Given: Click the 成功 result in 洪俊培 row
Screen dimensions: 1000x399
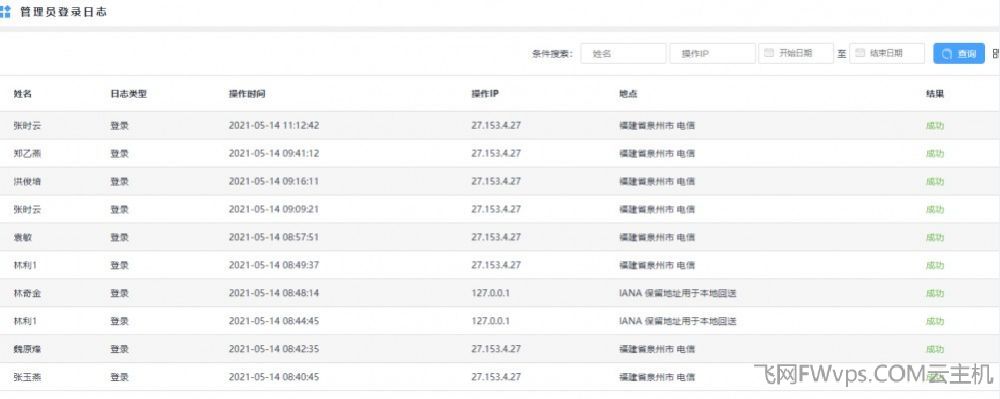Looking at the screenshot, I should pyautogui.click(x=935, y=182).
